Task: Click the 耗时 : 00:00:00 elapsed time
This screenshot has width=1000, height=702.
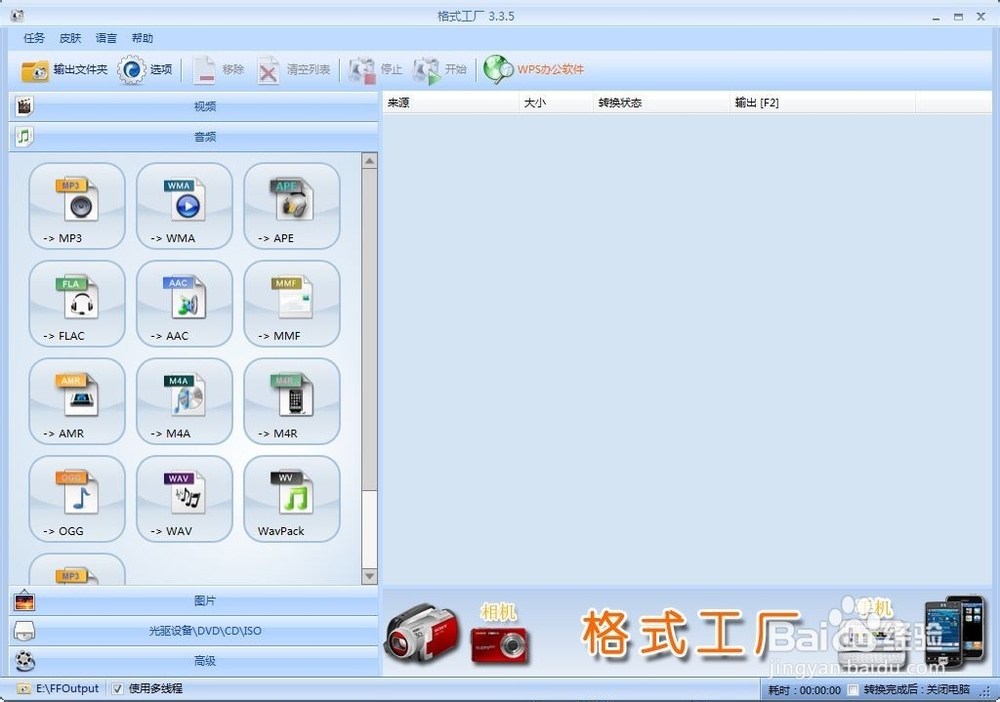Action: point(804,690)
